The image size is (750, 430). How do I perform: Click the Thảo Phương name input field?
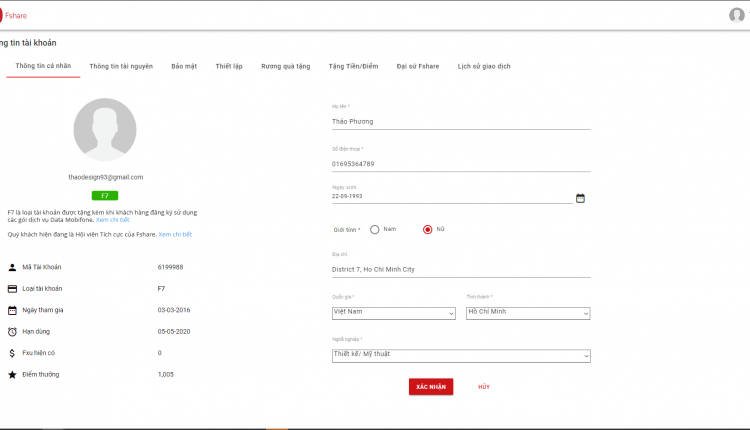pyautogui.click(x=461, y=121)
